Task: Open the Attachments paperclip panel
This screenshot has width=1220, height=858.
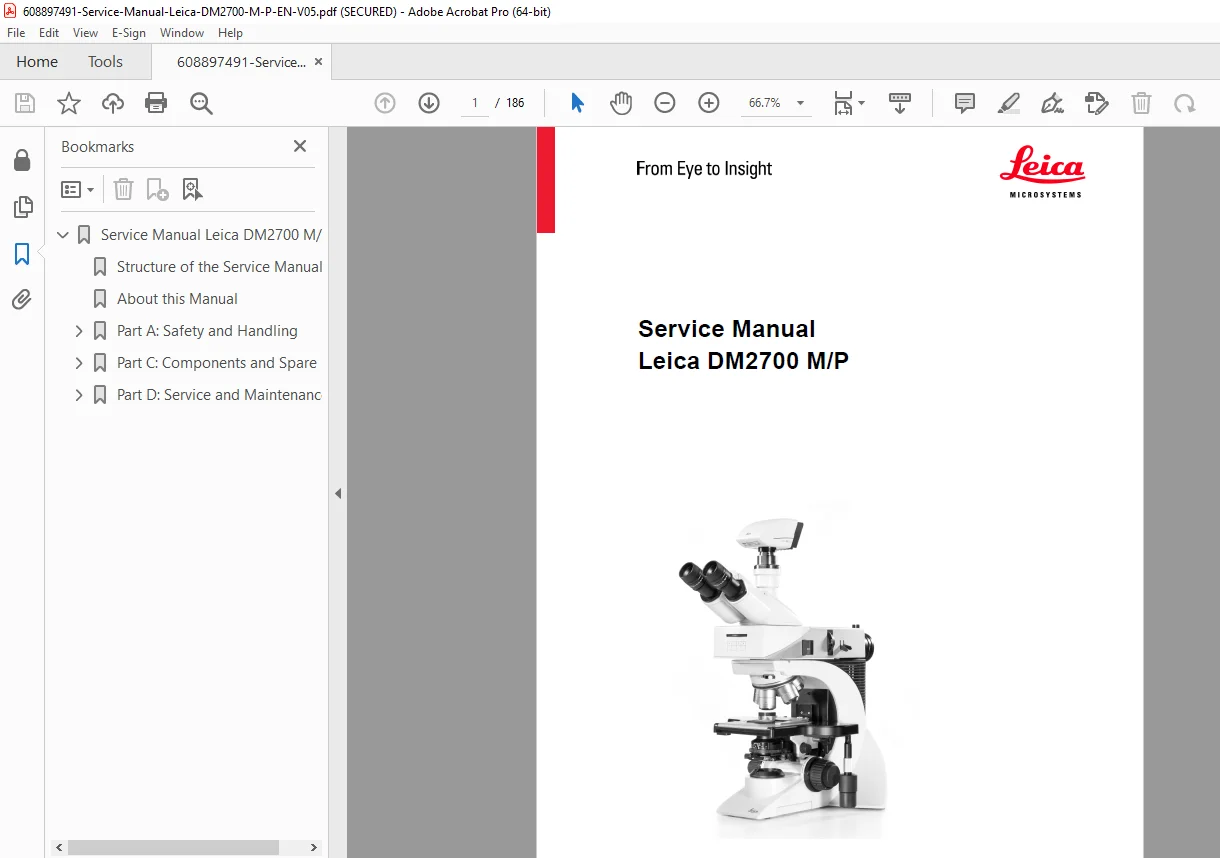Action: click(22, 299)
